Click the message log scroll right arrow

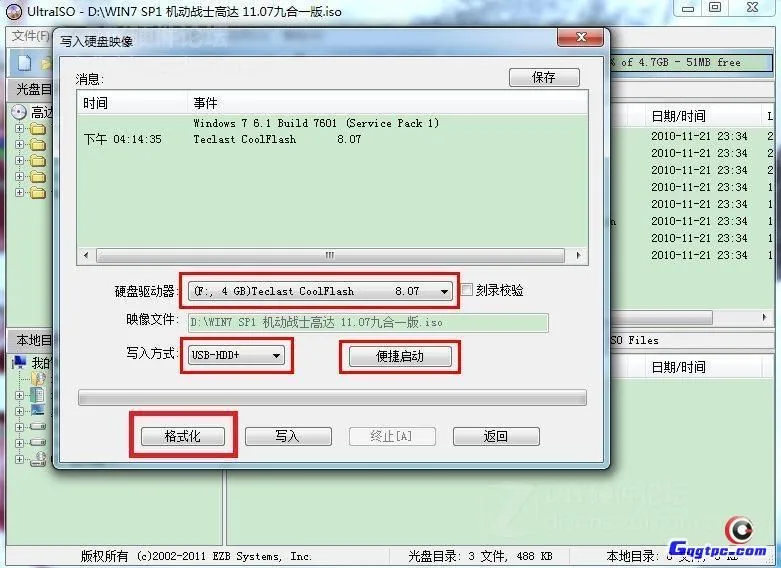(578, 255)
